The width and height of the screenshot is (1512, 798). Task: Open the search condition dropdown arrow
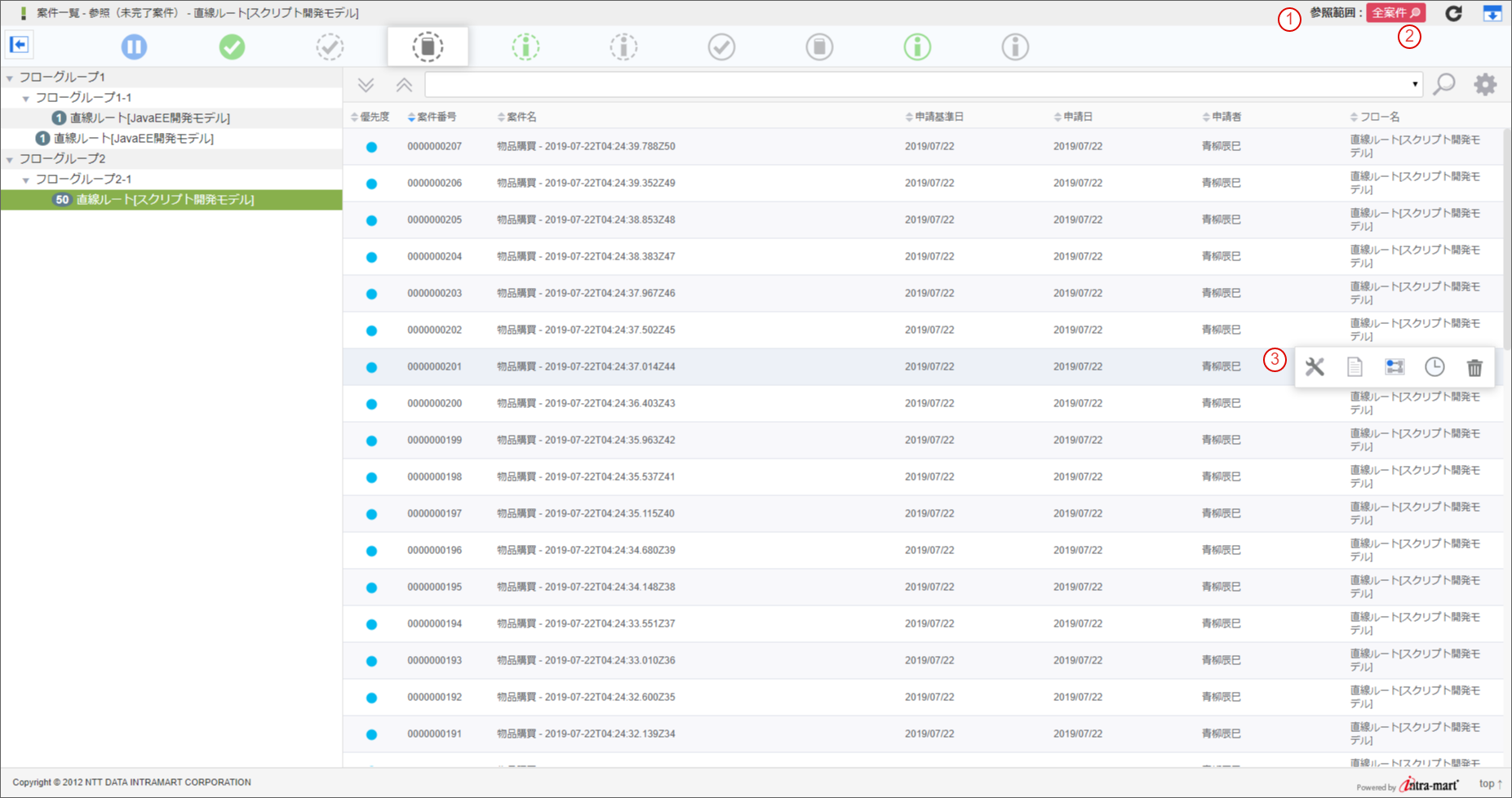1415,84
